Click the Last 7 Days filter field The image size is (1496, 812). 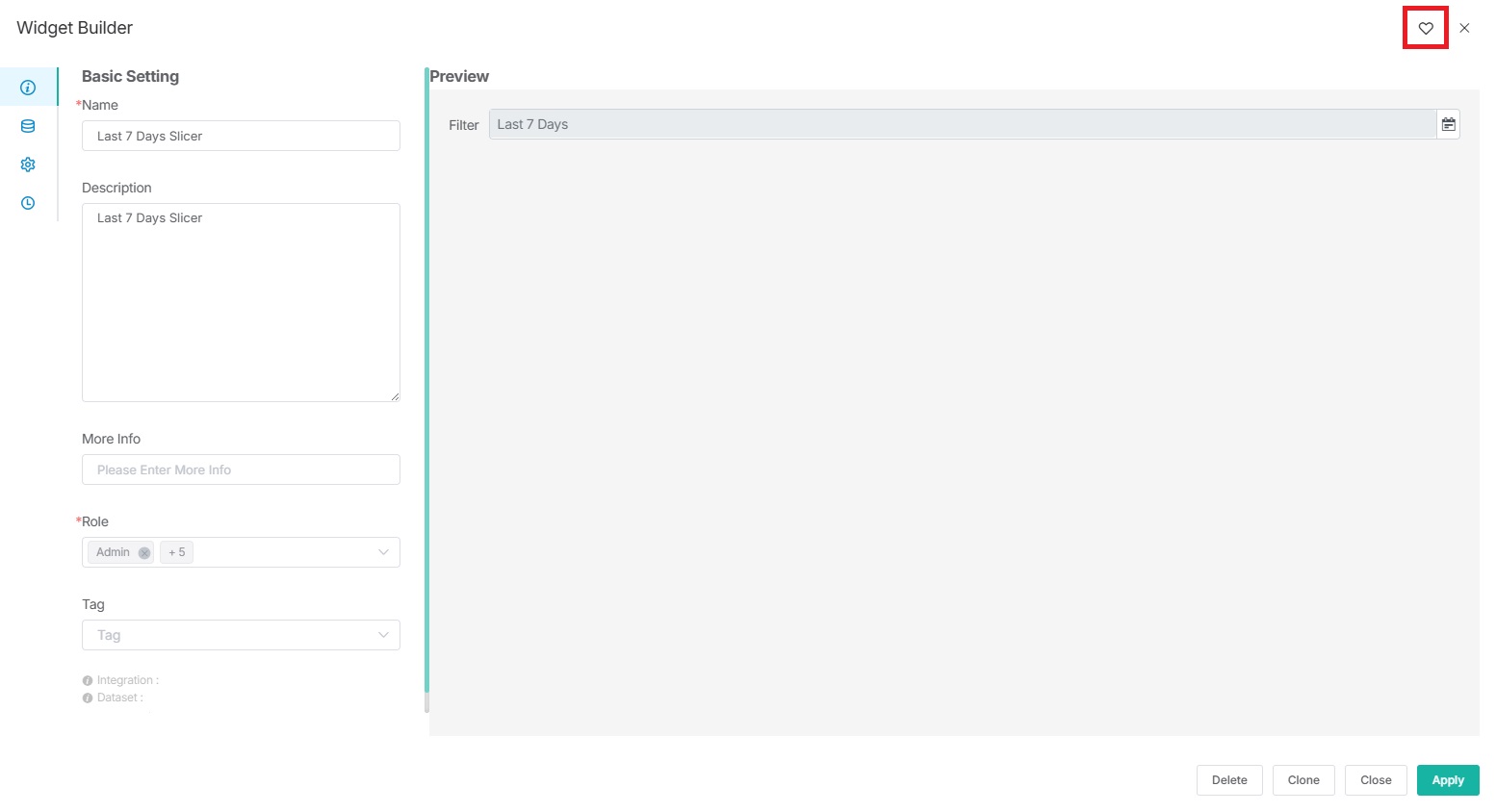pyautogui.click(x=961, y=124)
